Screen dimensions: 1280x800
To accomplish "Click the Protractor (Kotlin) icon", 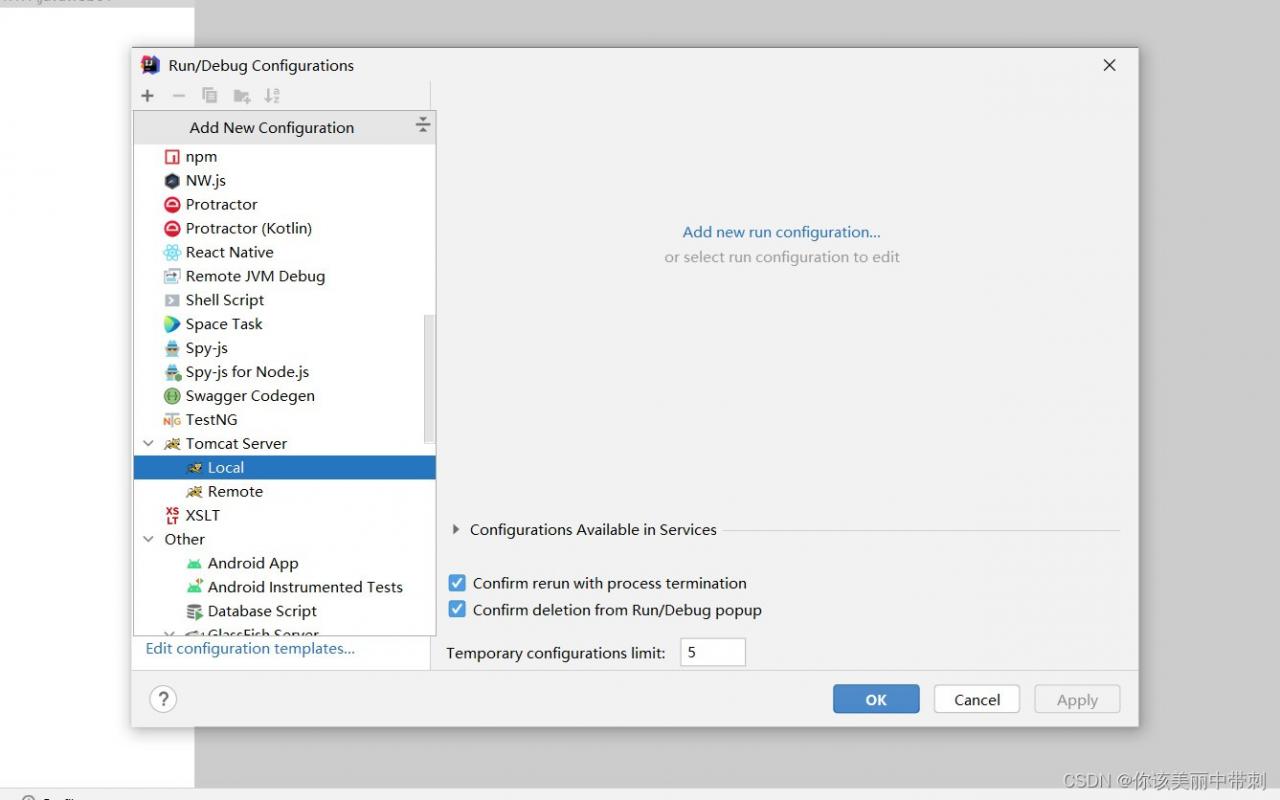I will (172, 229).
